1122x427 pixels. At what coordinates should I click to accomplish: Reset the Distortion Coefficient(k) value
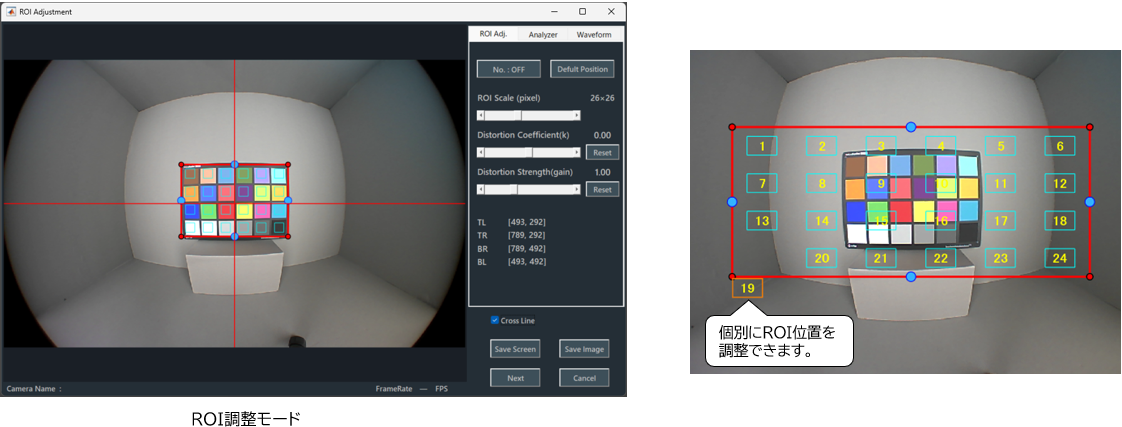coord(602,152)
